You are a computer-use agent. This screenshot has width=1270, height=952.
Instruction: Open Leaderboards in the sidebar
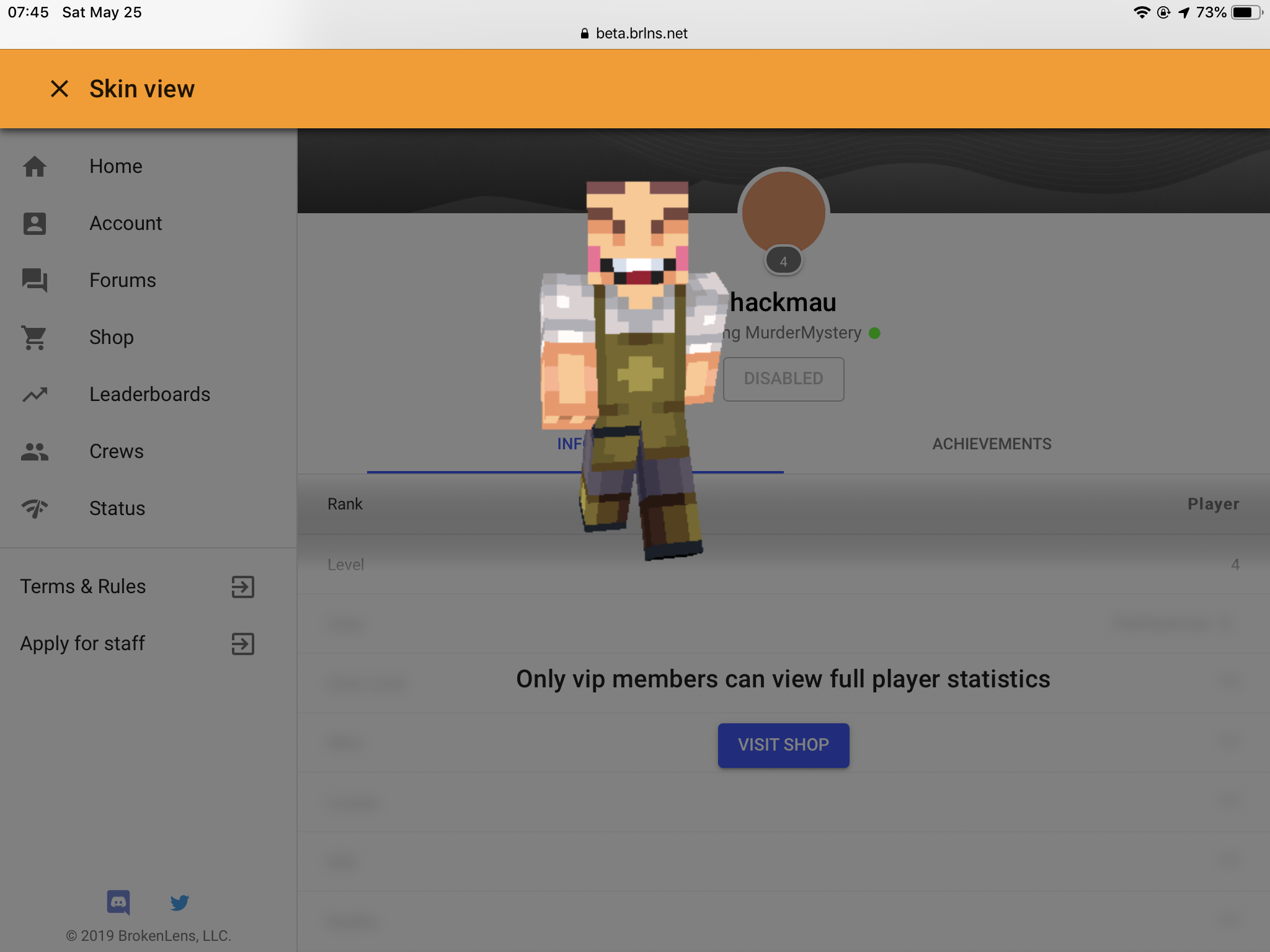pos(150,394)
